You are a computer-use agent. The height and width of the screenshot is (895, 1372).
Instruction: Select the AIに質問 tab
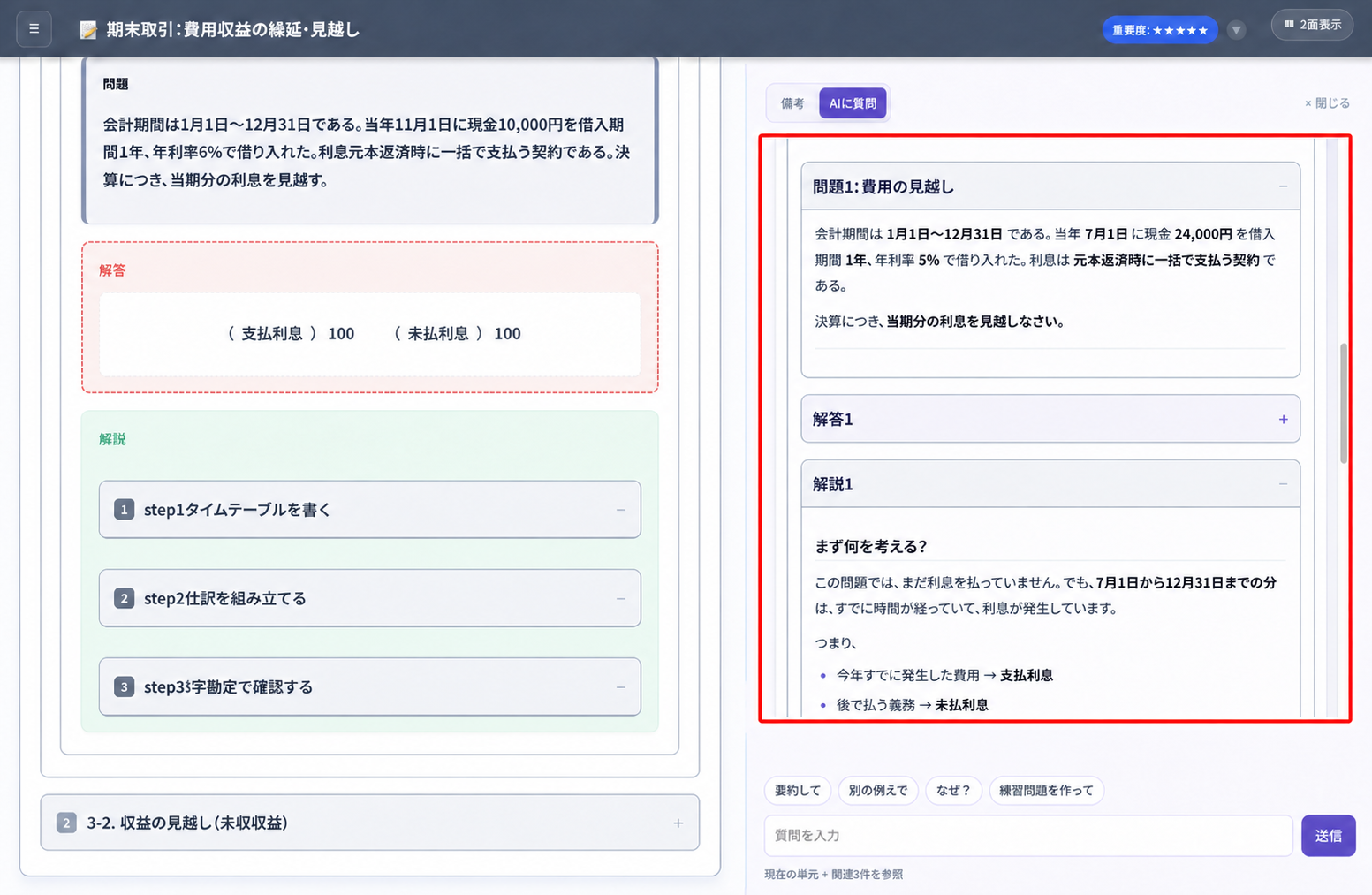853,103
